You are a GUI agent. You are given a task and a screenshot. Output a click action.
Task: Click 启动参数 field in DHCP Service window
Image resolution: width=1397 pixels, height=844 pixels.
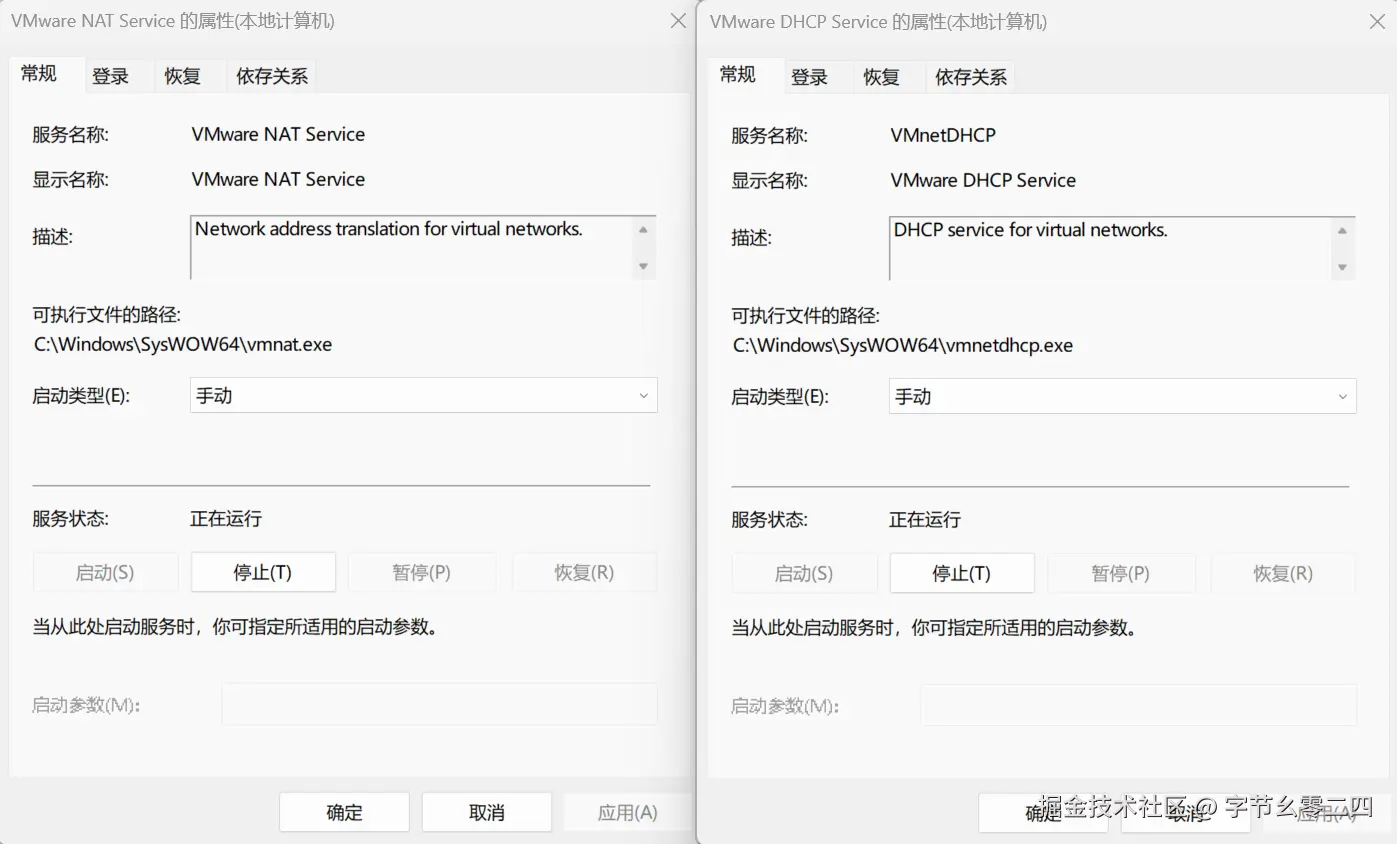click(x=1138, y=705)
